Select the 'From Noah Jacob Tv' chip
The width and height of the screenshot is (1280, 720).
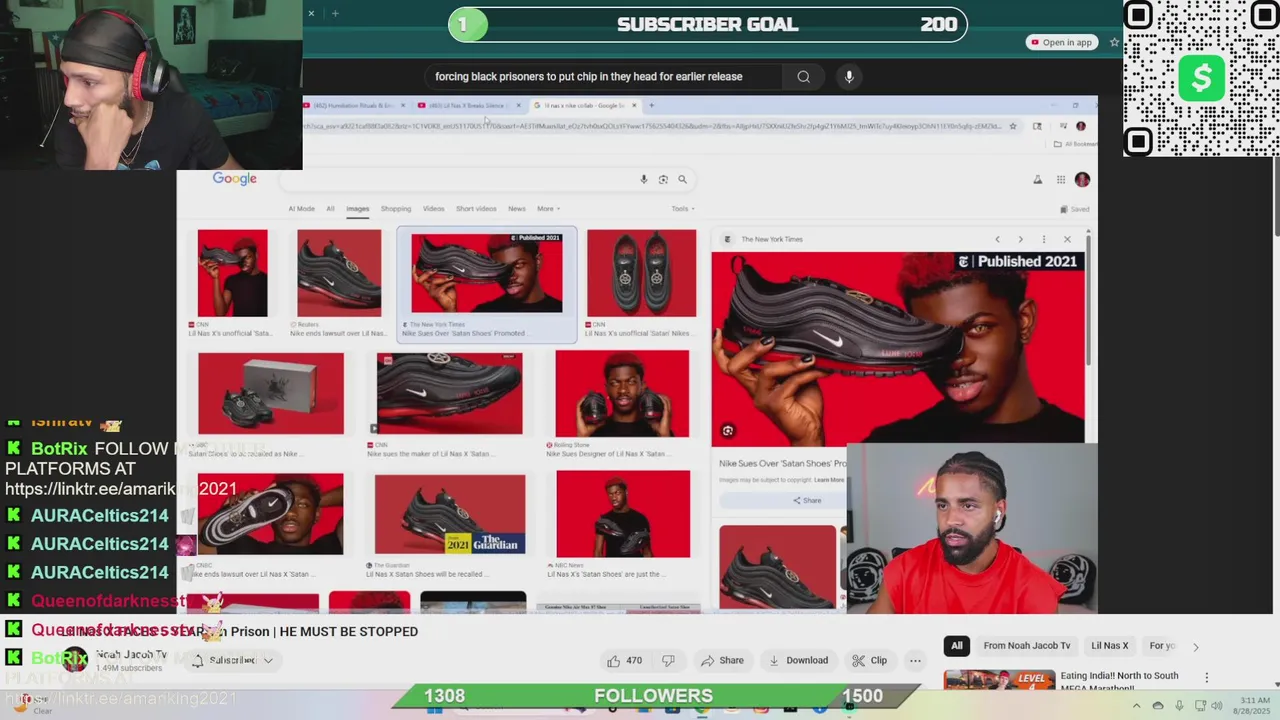point(1026,646)
